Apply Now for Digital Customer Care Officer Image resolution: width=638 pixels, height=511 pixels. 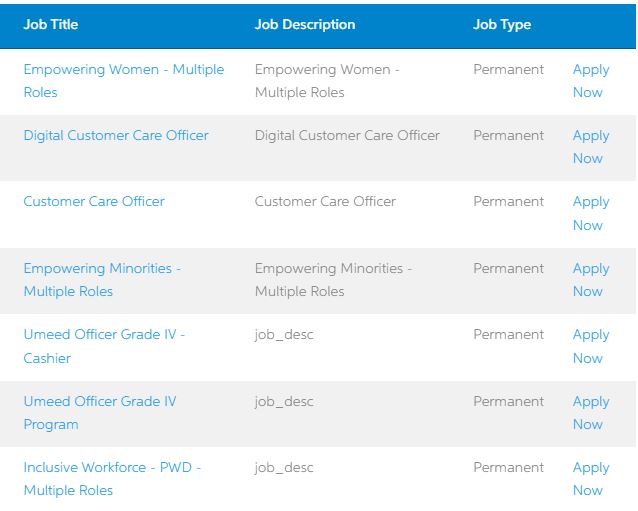tap(591, 147)
